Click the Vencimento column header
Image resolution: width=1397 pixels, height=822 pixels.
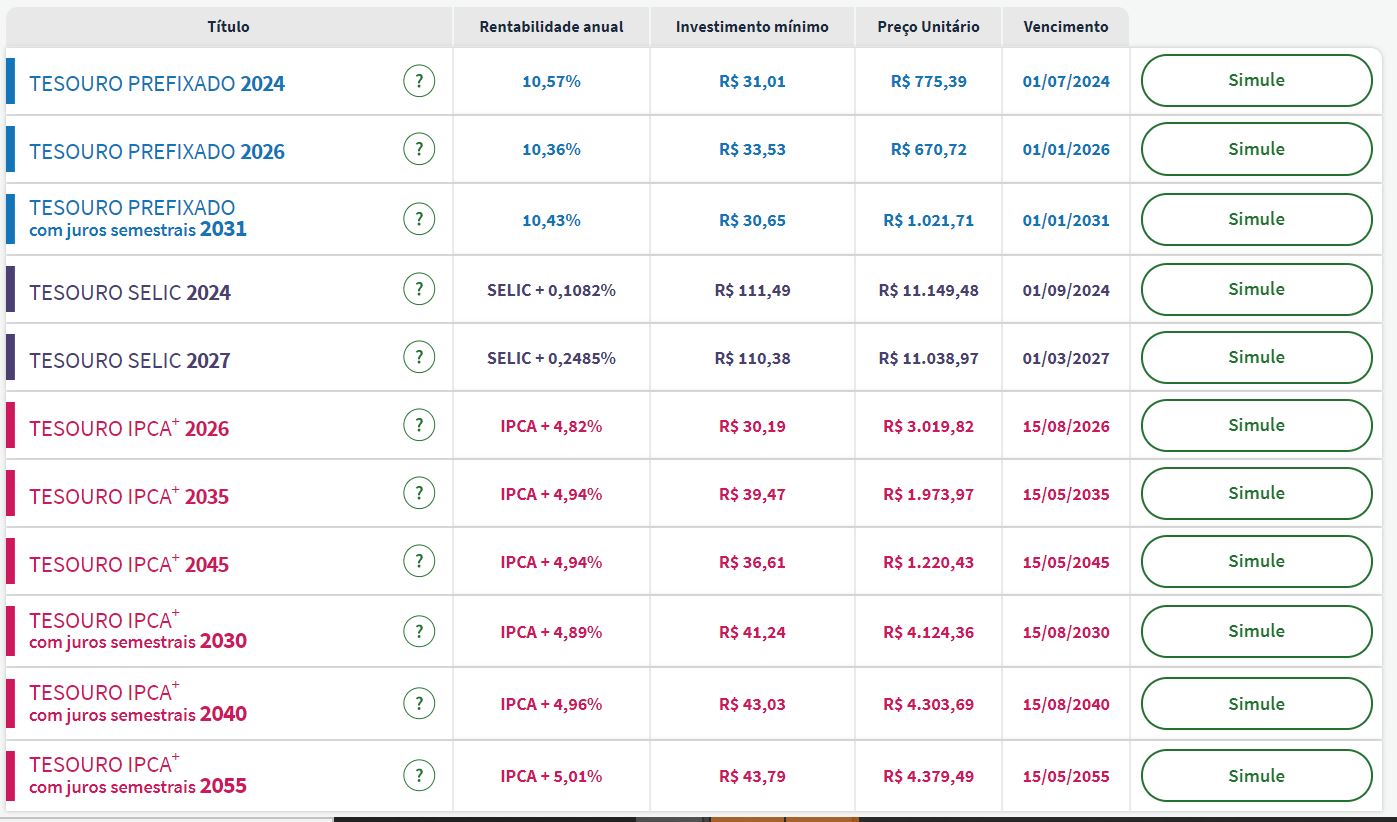pos(1066,27)
